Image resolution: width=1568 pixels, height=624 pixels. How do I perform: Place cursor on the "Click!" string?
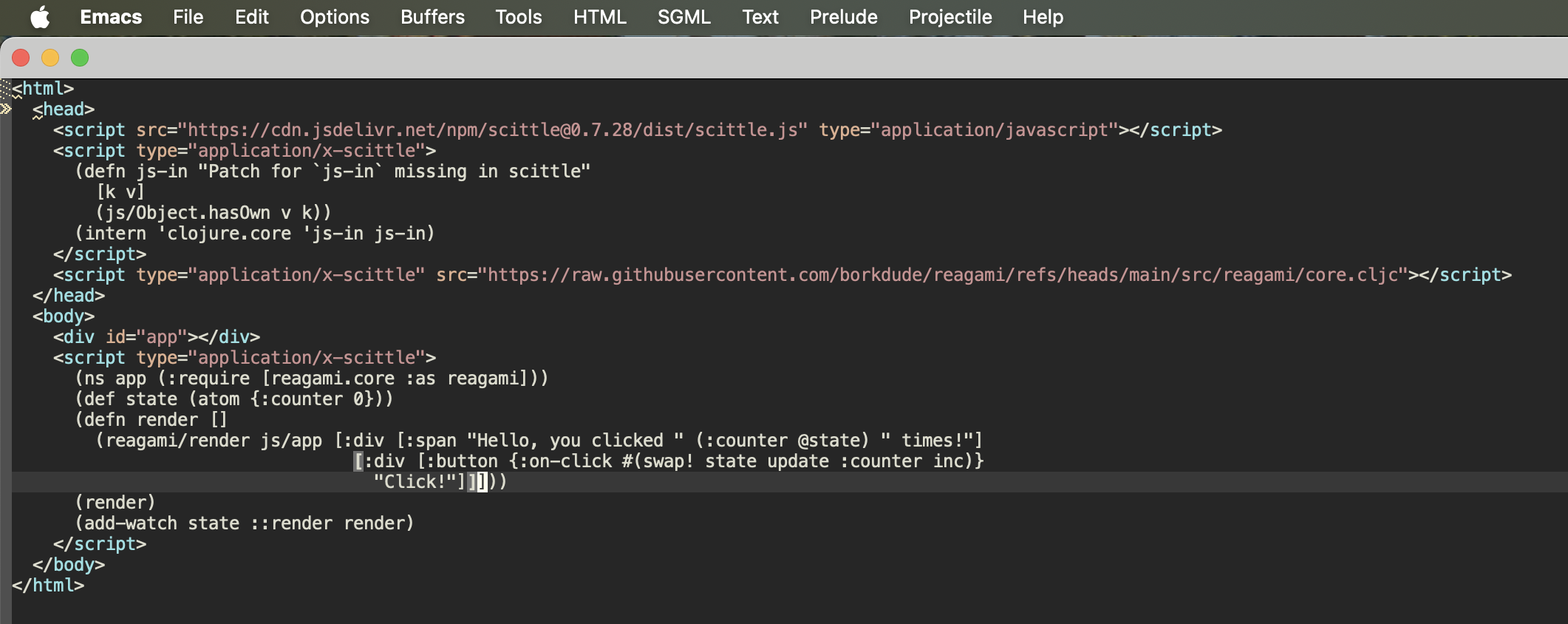(x=418, y=482)
